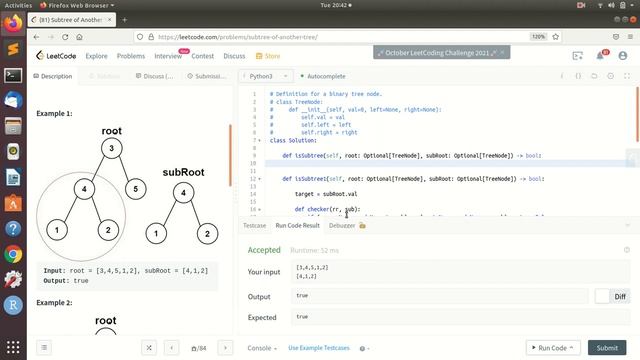Open the Contest menu item
The height and width of the screenshot is (360, 640).
pos(202,56)
